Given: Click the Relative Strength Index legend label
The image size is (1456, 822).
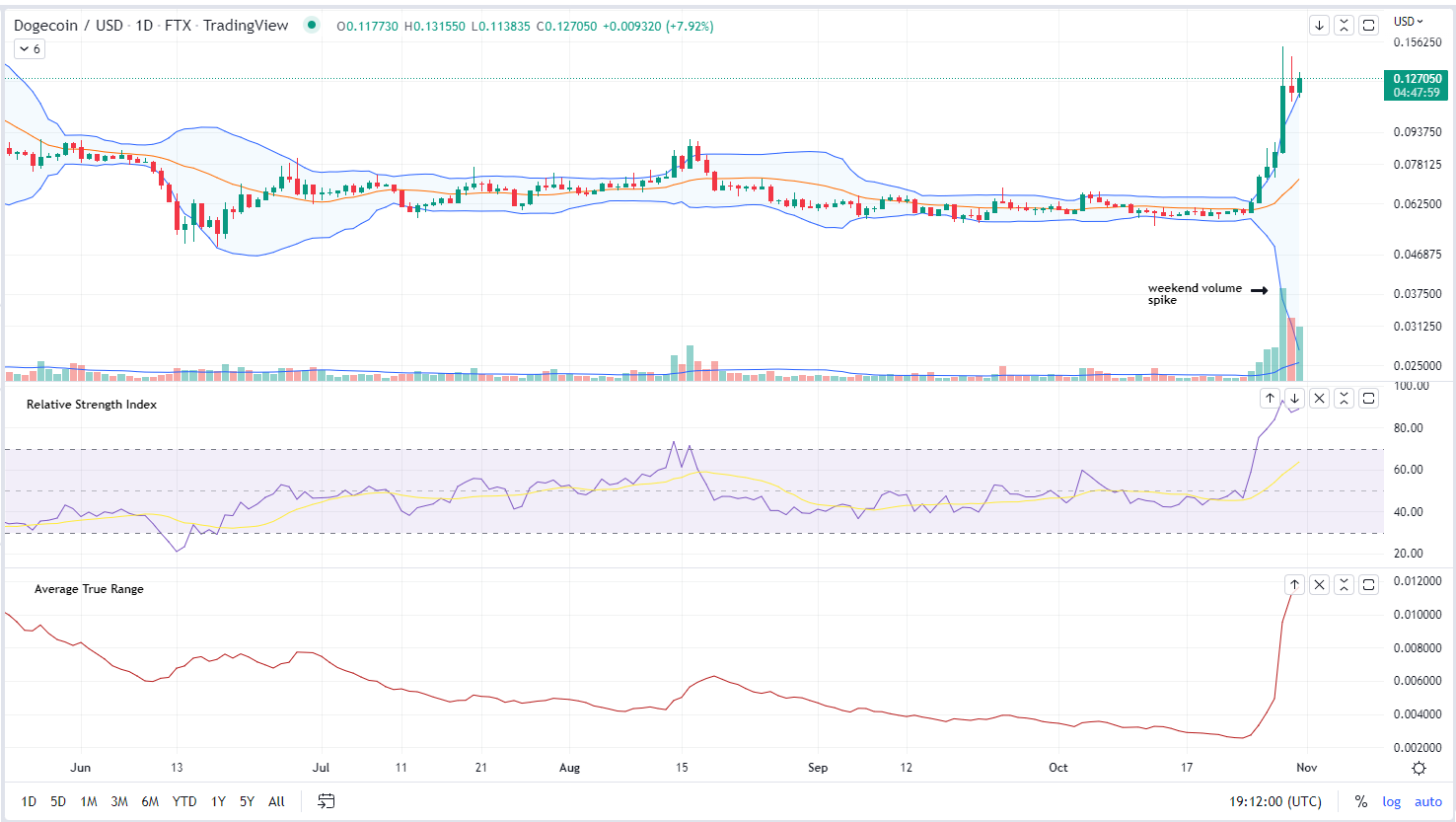Looking at the screenshot, I should [x=92, y=405].
